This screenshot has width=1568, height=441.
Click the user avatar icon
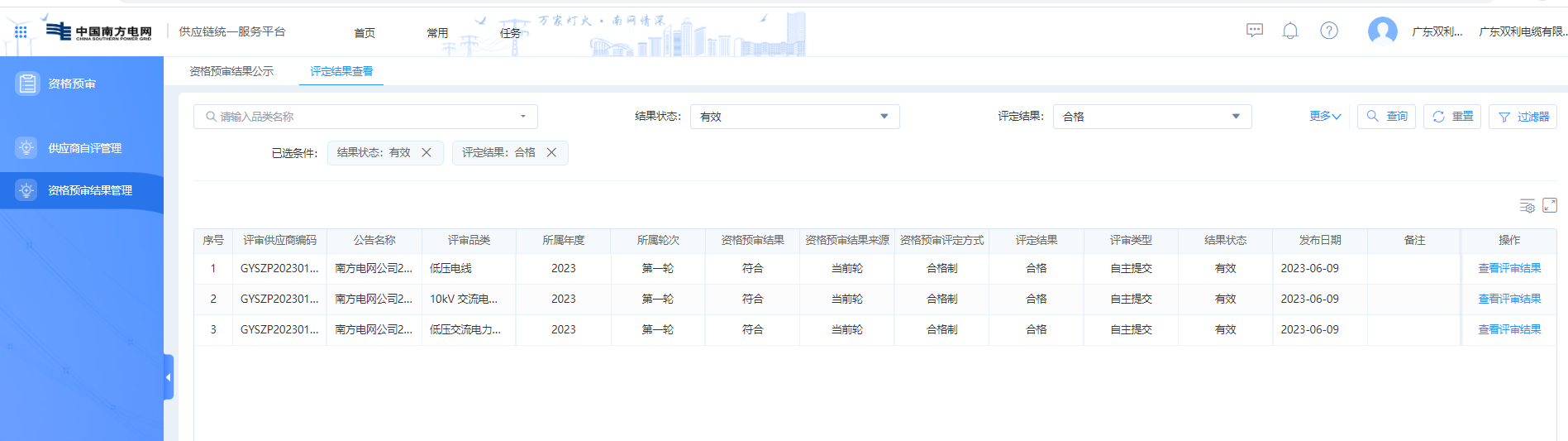tap(1382, 31)
